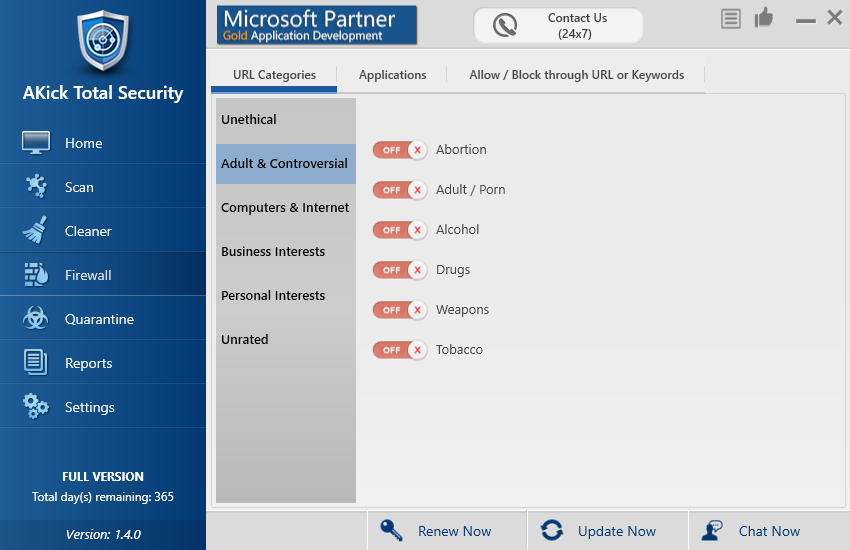
Task: Open the Firewall section label
Action: pos(88,275)
